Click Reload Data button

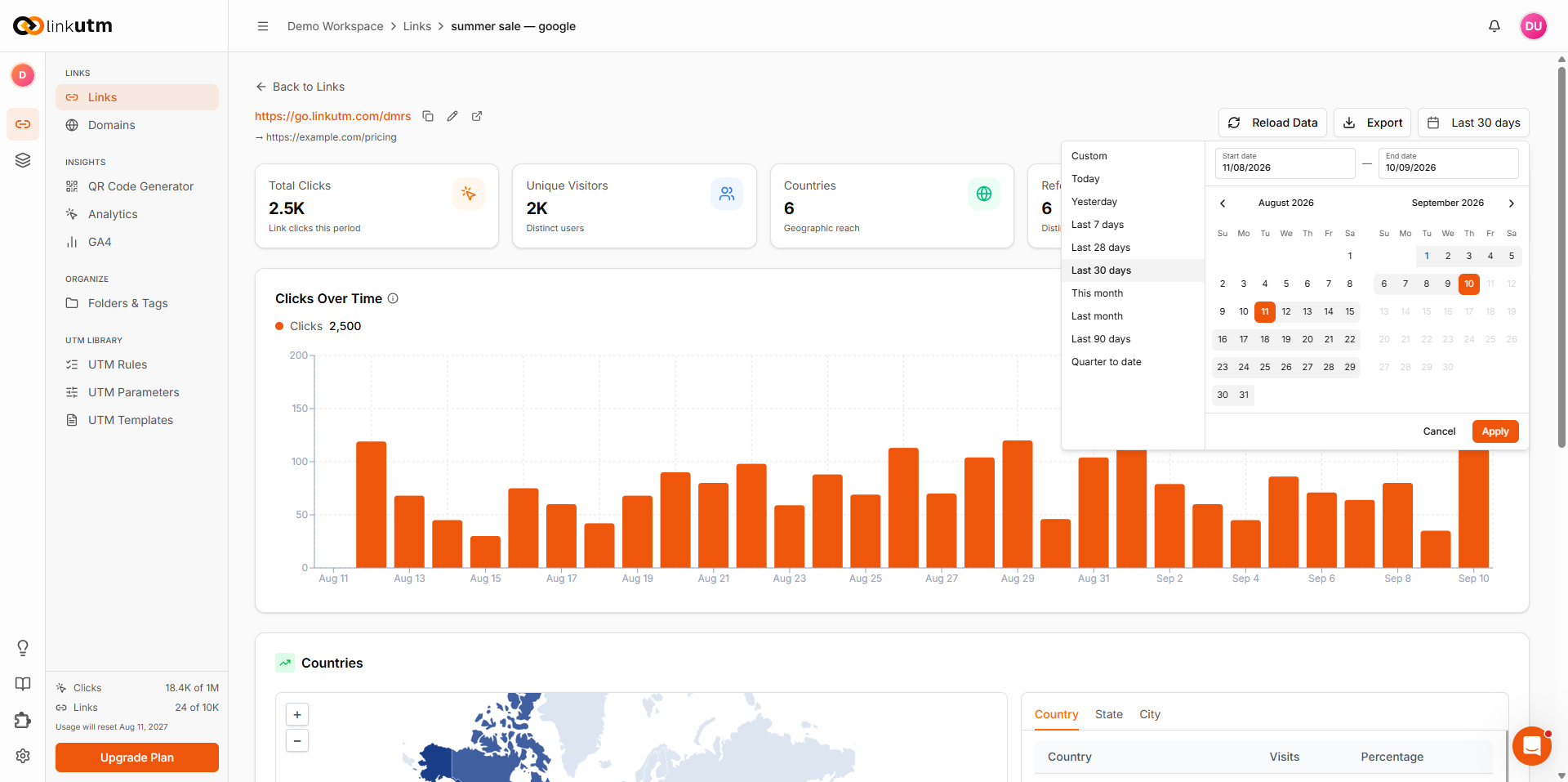1272,123
